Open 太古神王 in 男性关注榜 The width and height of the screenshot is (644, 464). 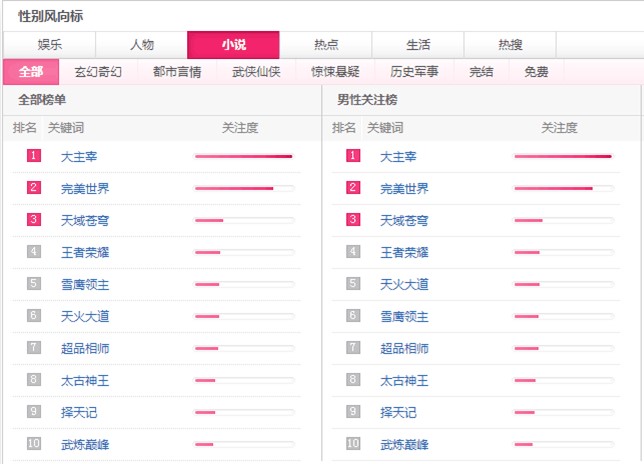pyautogui.click(x=404, y=381)
